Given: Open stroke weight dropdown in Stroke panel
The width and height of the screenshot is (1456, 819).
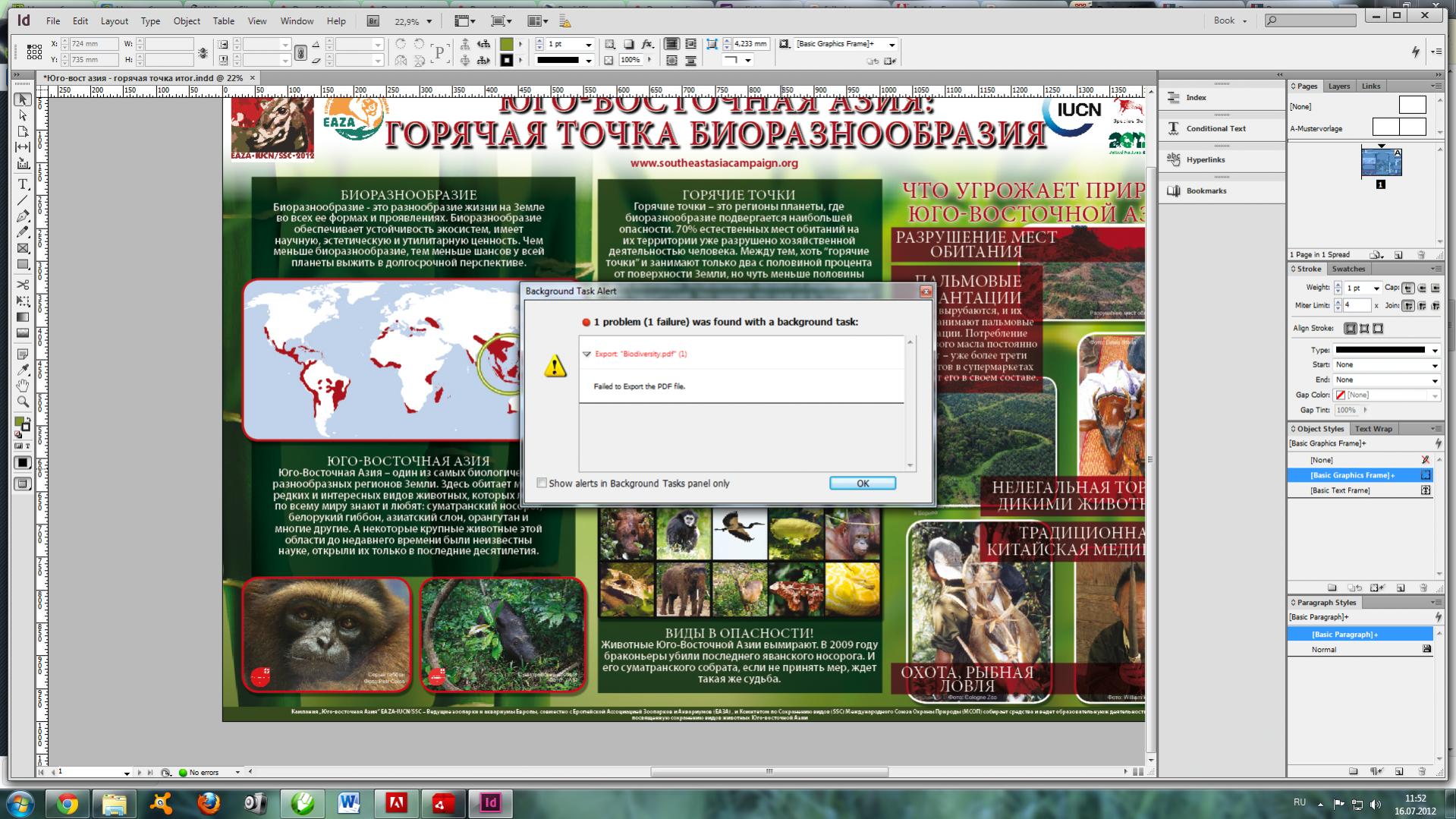Looking at the screenshot, I should [1376, 288].
